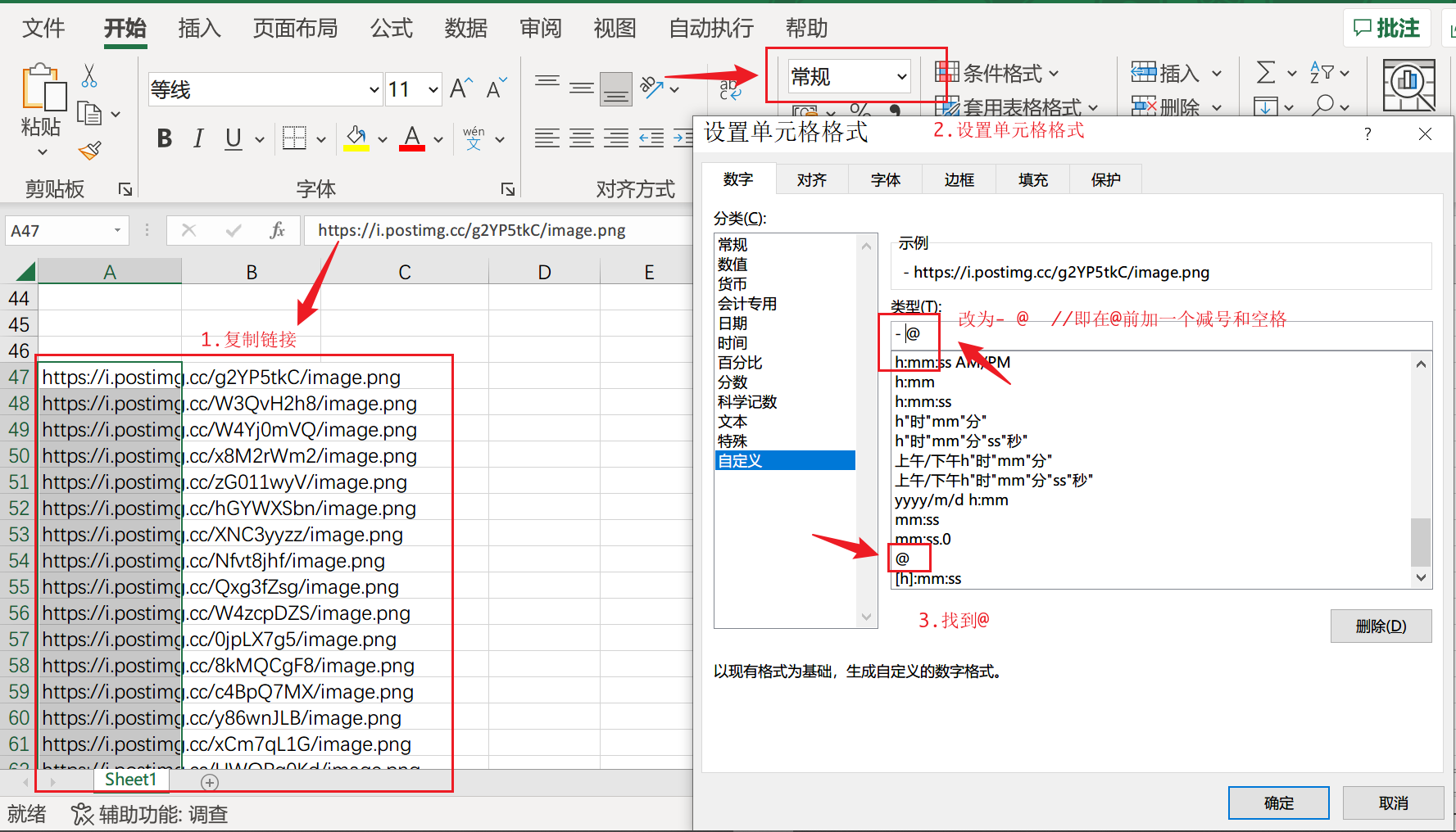Open 填充 tab in format dialog

[1032, 180]
